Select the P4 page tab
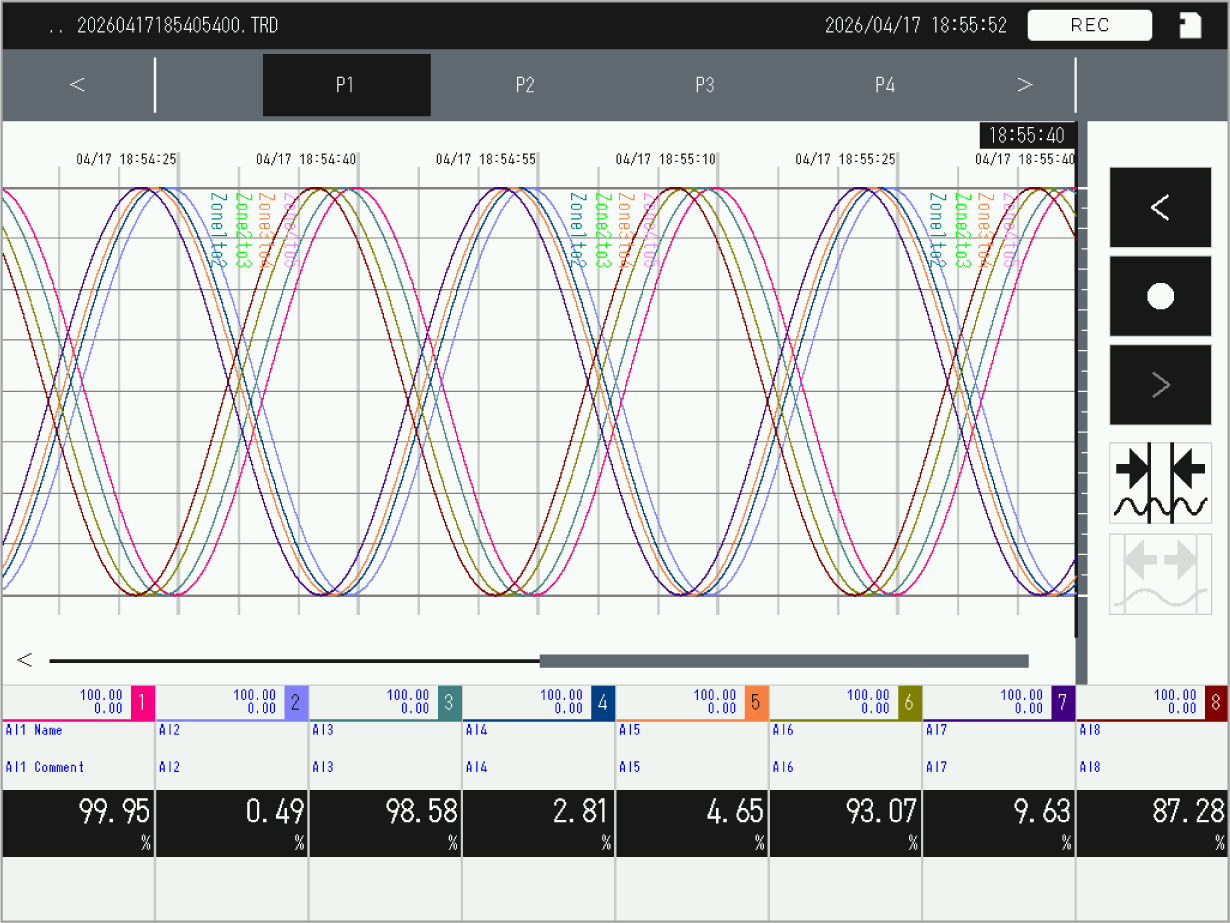The height and width of the screenshot is (923, 1230). [885, 85]
